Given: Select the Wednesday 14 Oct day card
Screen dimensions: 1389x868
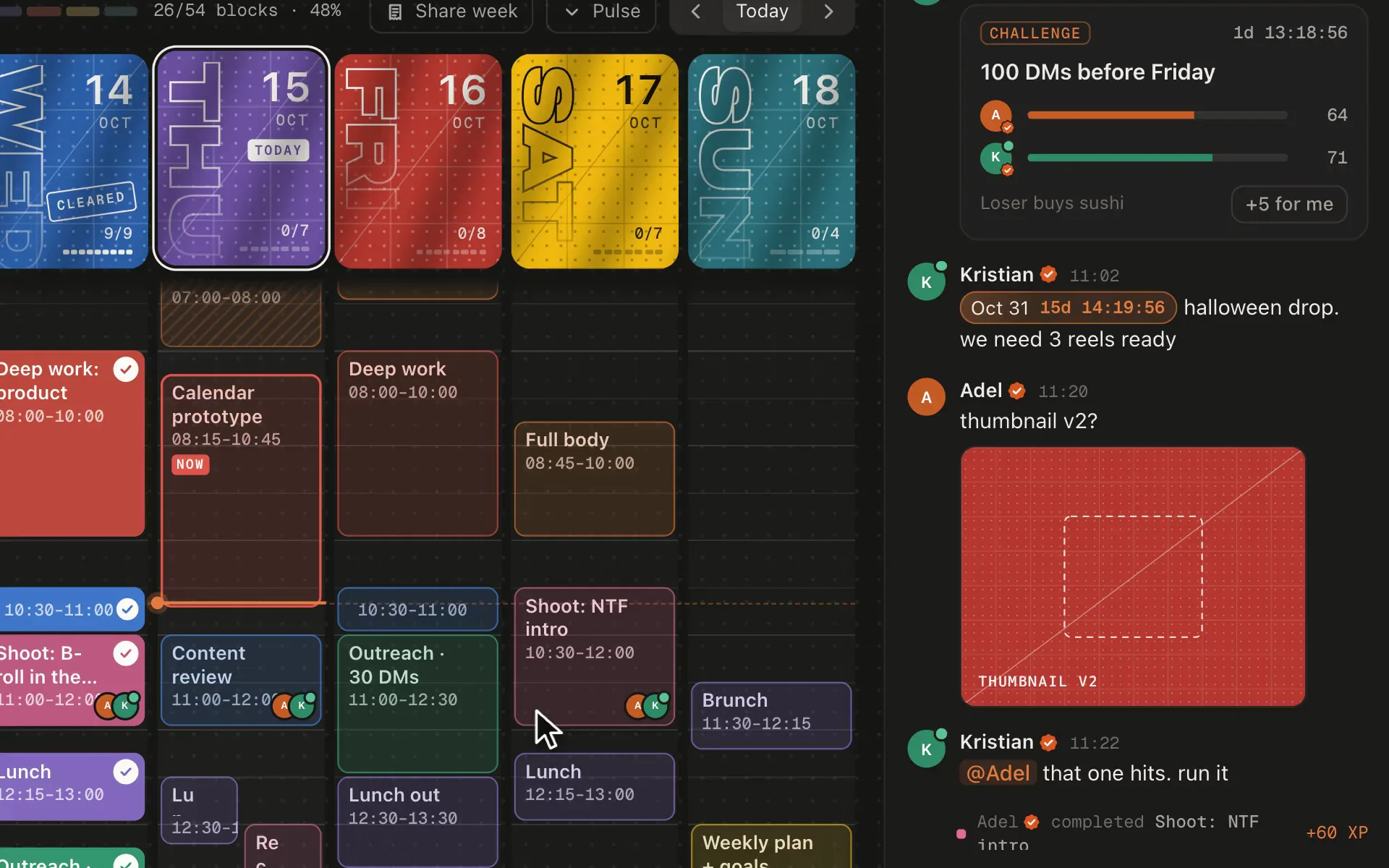Looking at the screenshot, I should pyautogui.click(x=72, y=161).
